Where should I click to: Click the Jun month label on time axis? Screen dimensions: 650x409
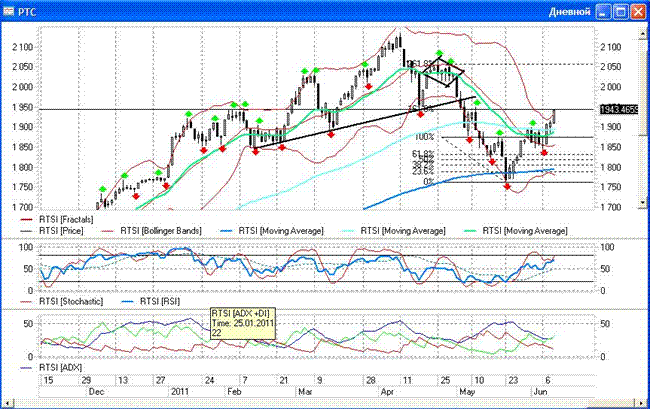[540, 392]
